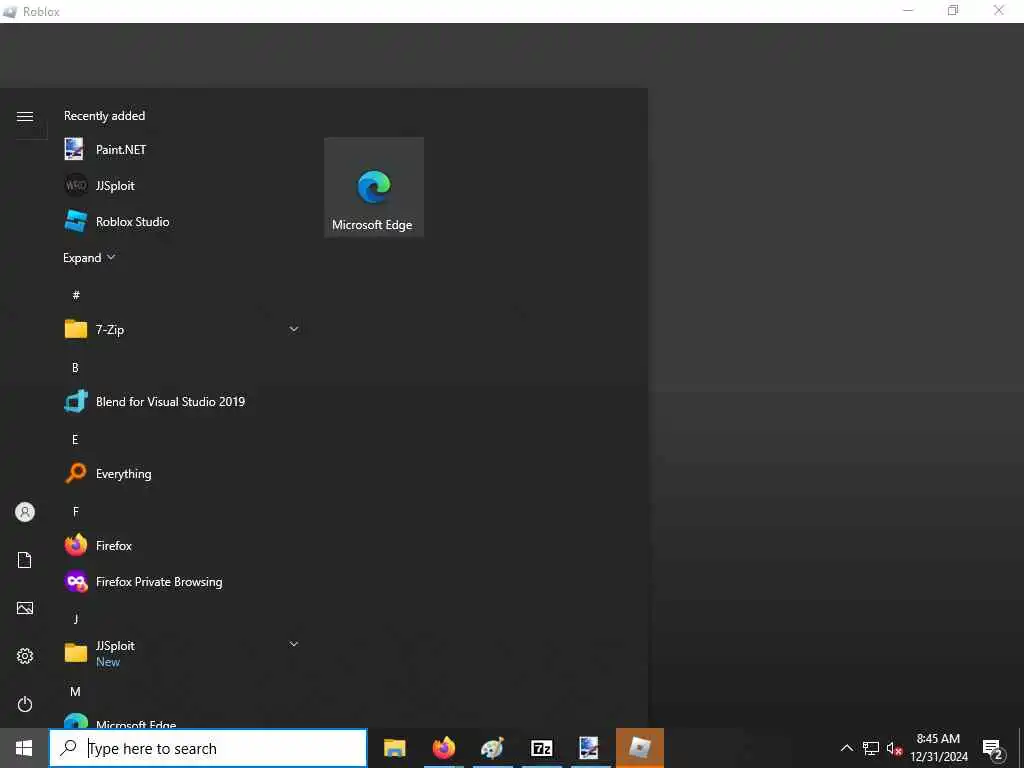Open the JJSploit New folder entry
The height and width of the screenshot is (768, 1024).
pyautogui.click(x=183, y=653)
